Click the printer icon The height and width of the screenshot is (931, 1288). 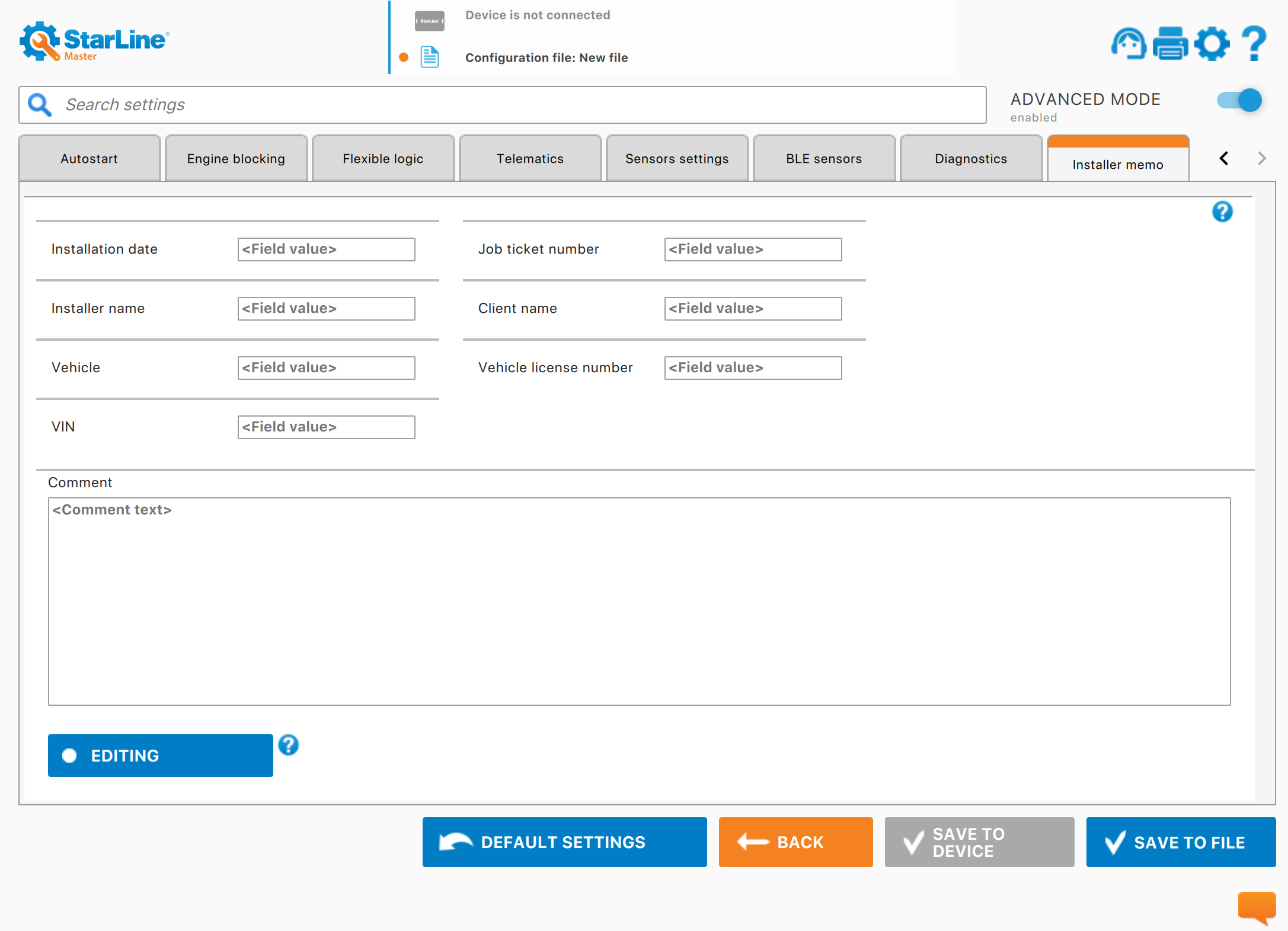point(1170,43)
